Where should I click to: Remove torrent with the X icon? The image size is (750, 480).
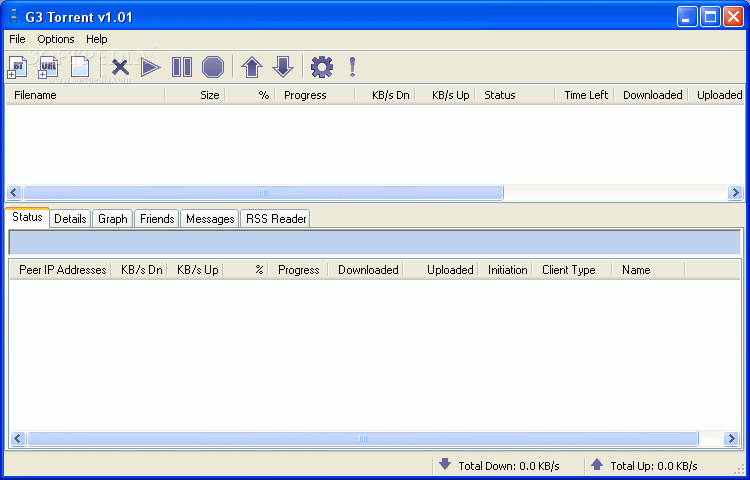pos(120,67)
